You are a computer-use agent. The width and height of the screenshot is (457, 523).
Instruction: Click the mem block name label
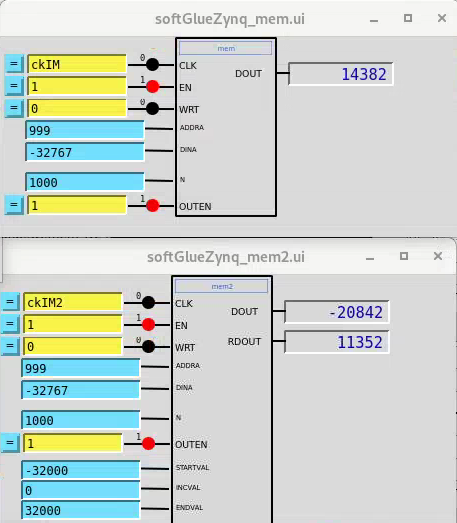pyautogui.click(x=226, y=48)
